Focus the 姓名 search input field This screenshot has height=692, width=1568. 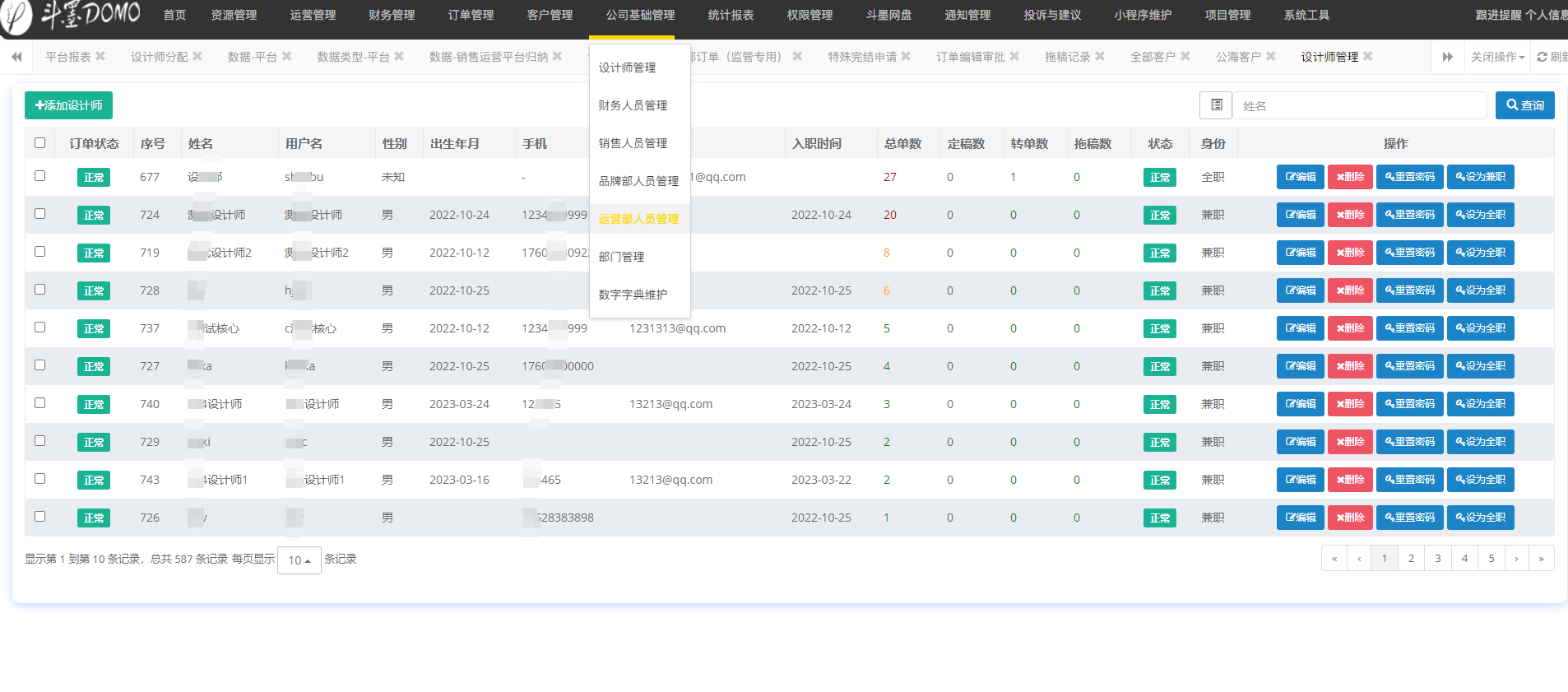1359,106
